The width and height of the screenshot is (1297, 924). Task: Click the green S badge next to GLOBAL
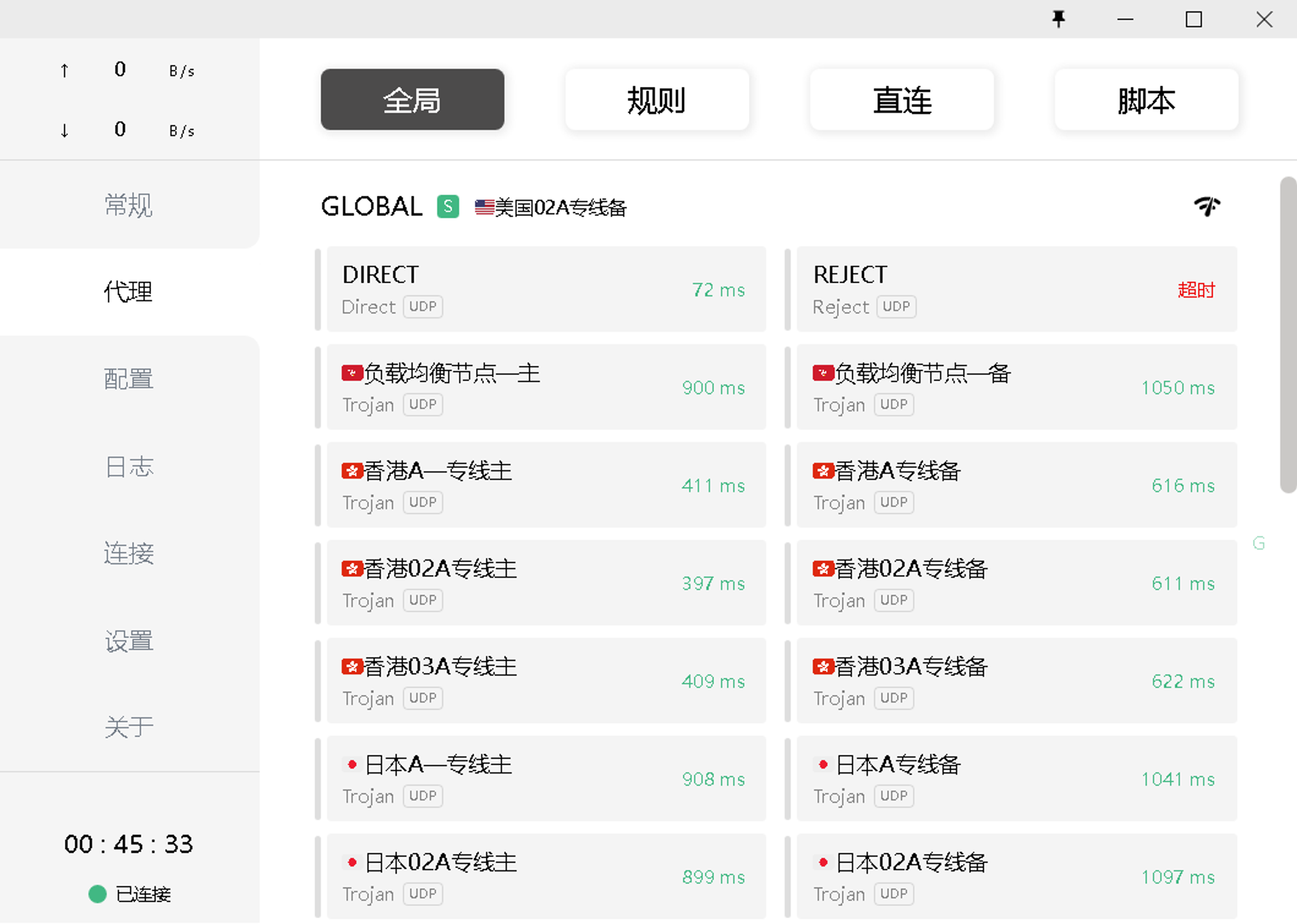tap(447, 207)
